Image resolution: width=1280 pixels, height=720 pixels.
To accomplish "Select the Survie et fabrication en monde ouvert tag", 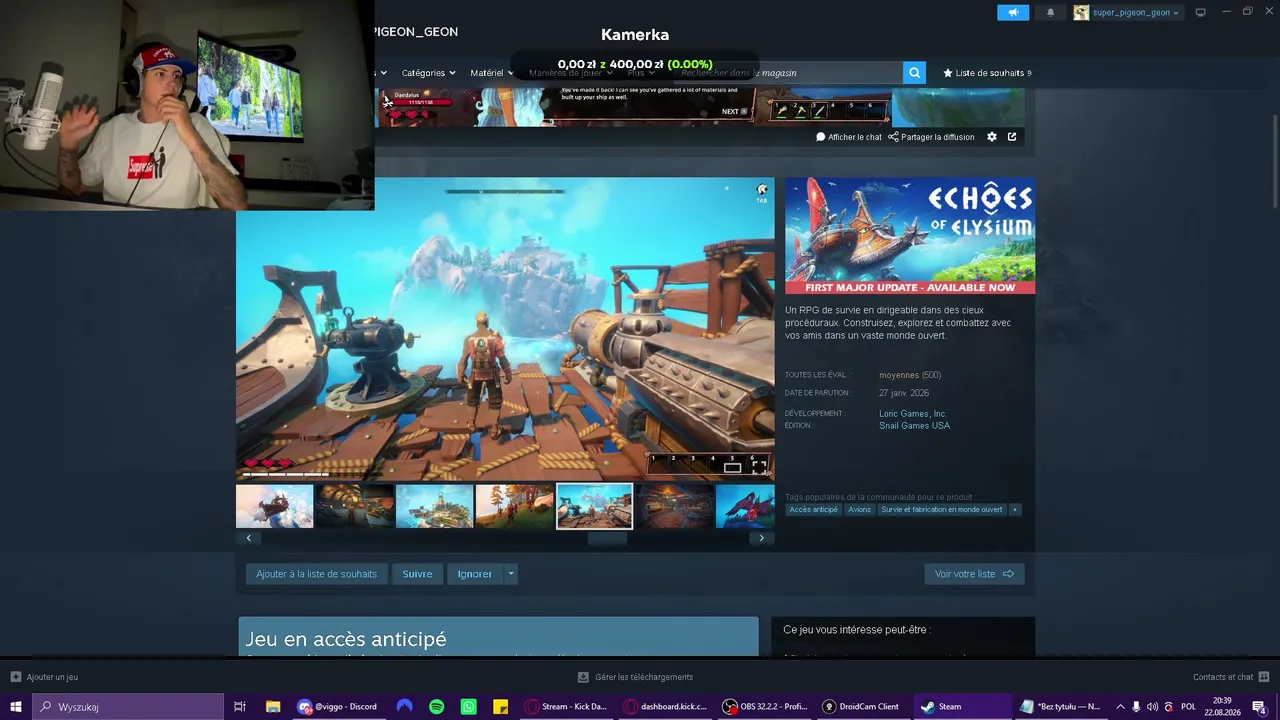I will [x=941, y=510].
